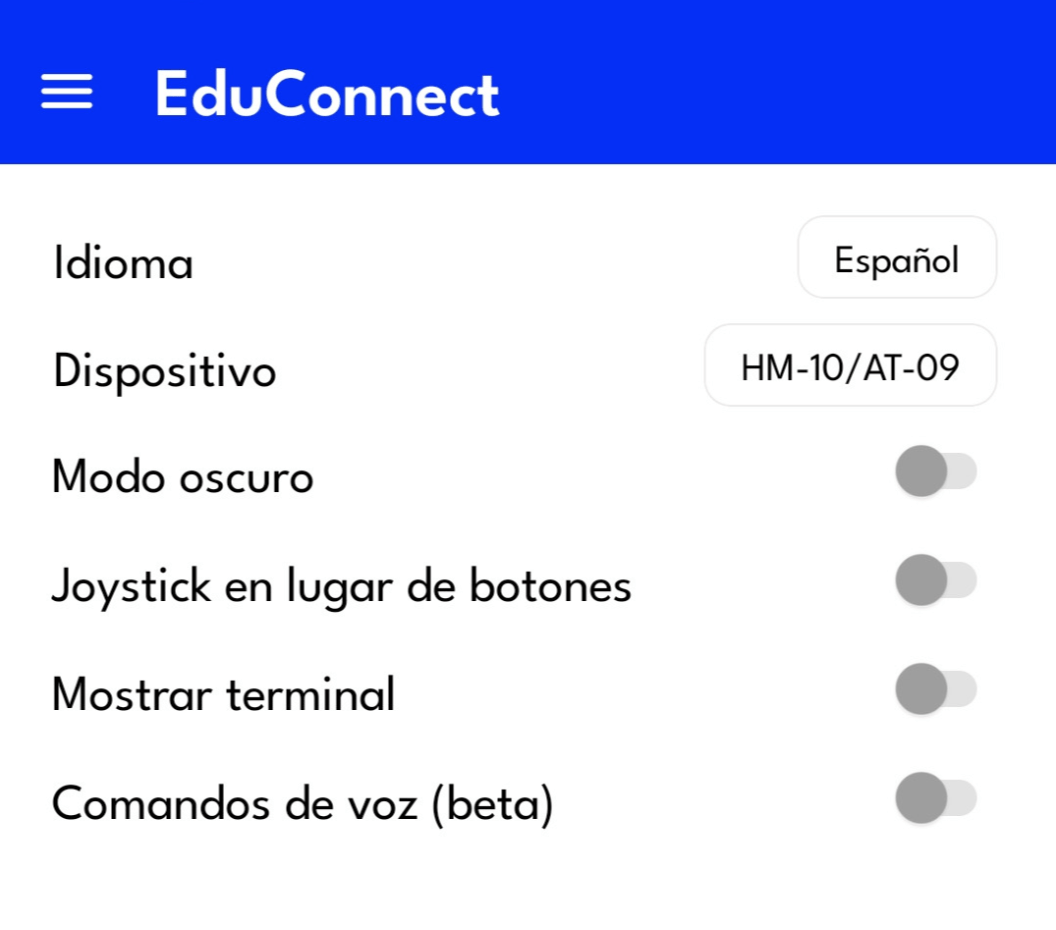The image size is (1056, 930).
Task: Select the Modo oscuro text label
Action: 183,477
